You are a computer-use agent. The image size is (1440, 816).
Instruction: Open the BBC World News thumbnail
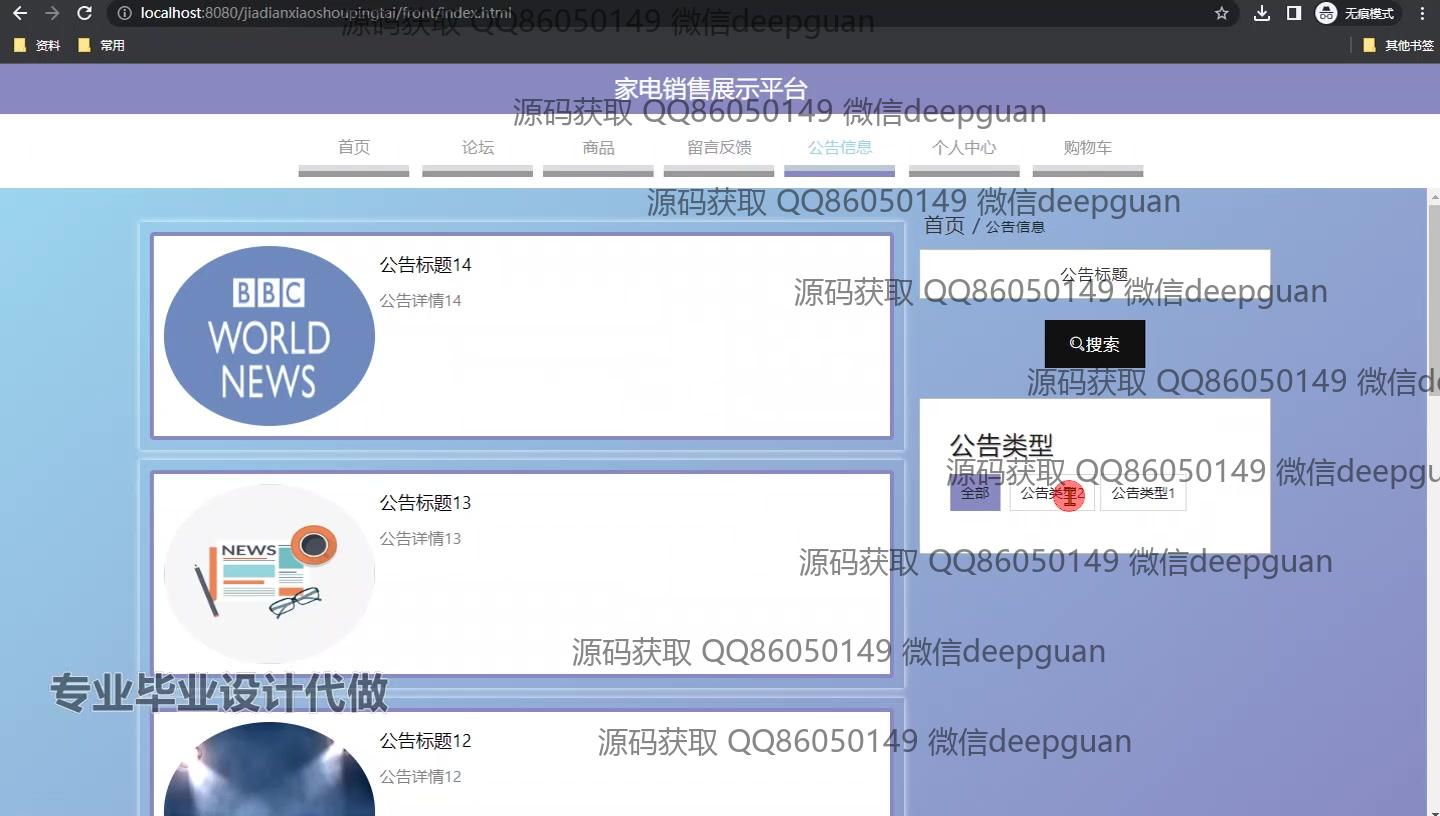point(269,336)
